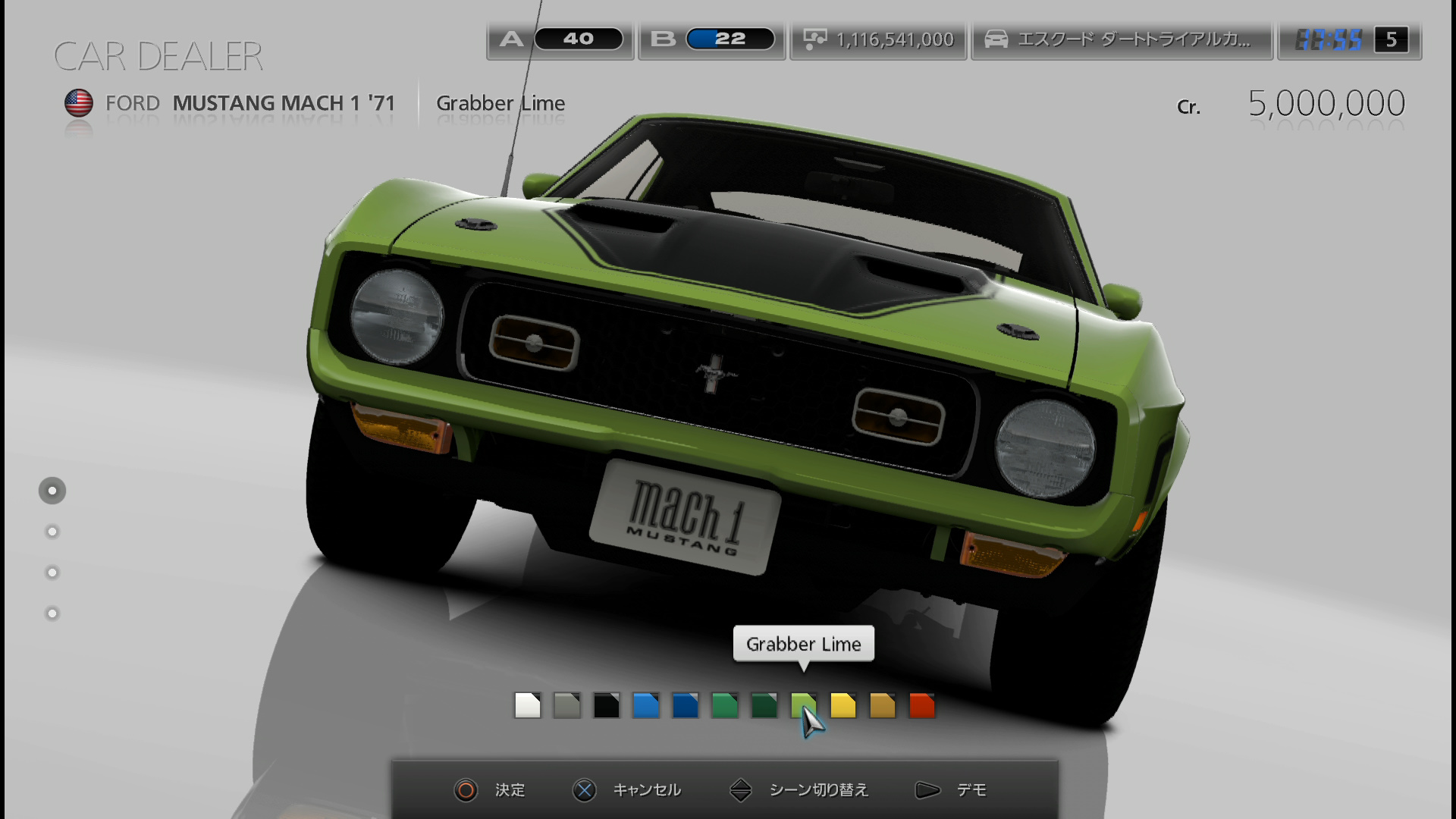This screenshot has height=819, width=1456.
Task: Click the scene switch up-down icon
Action: tap(740, 790)
